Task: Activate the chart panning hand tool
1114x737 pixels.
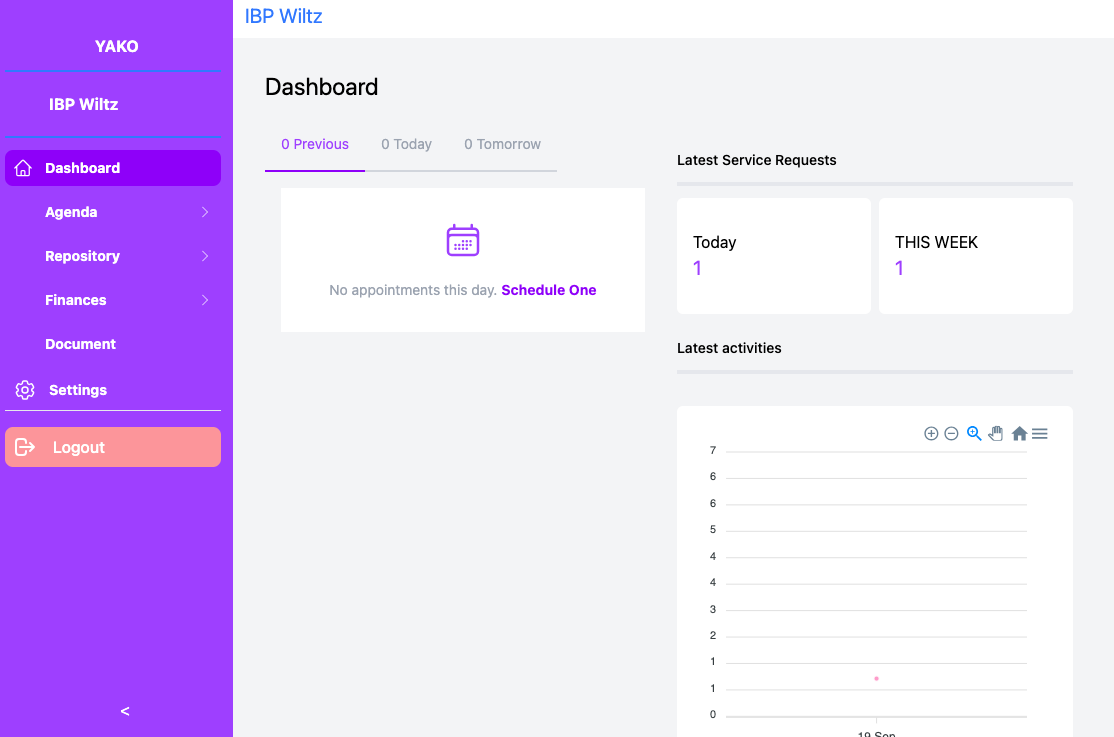Action: click(996, 434)
